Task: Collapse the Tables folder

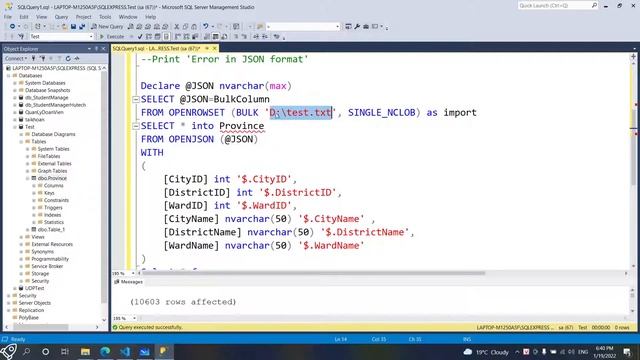Action: pyautogui.click(x=22, y=142)
